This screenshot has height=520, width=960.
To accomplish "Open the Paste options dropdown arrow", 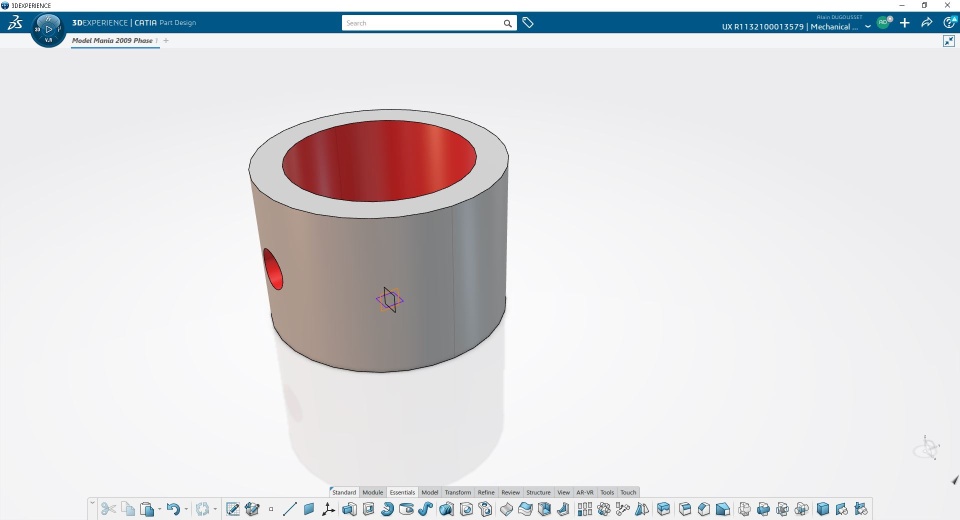I will click(x=159, y=509).
